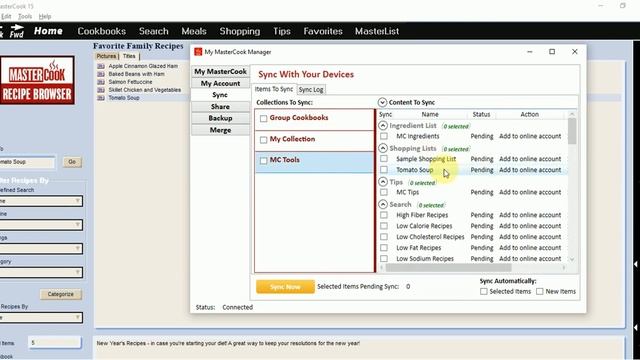
Task: Tick the Low Calorie Recipes checkbox
Action: 384,226
